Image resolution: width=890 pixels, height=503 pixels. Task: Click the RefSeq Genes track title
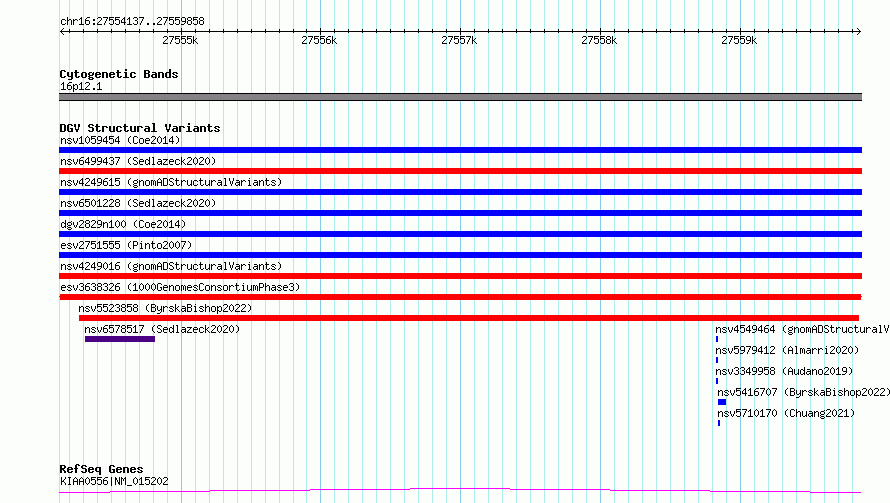(101, 469)
